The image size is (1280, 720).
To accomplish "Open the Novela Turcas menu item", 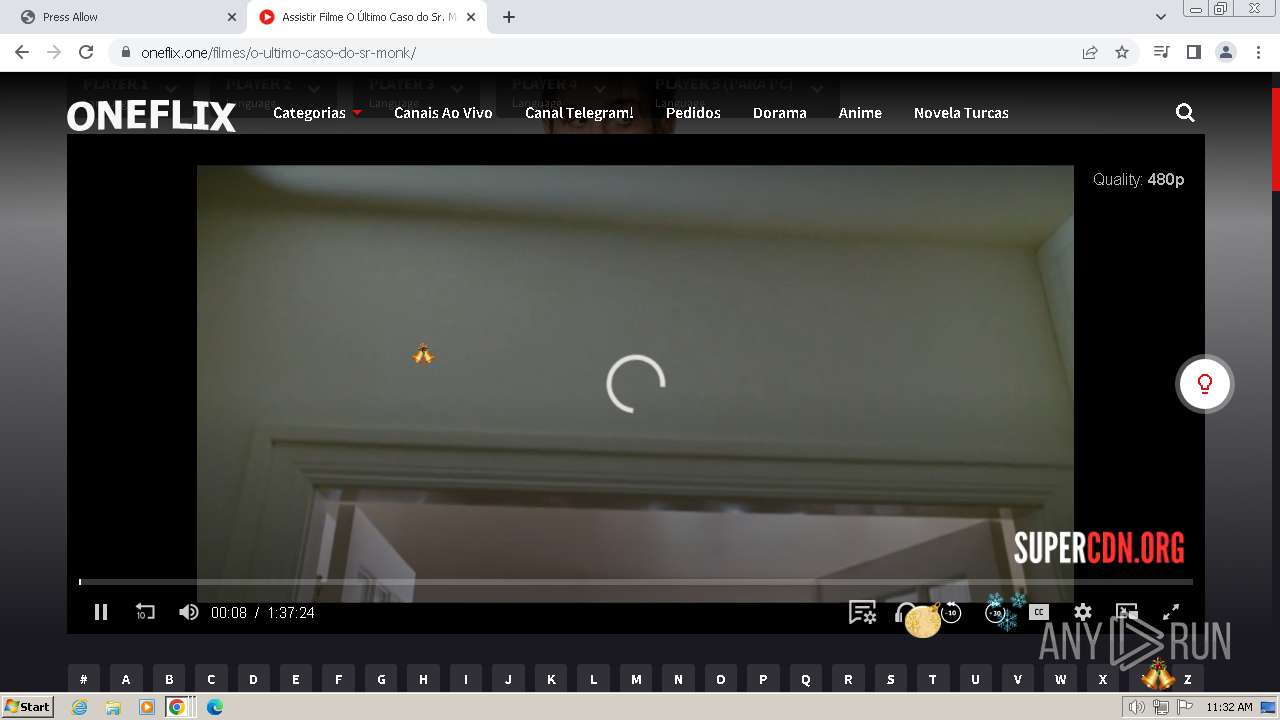I will tap(961, 113).
